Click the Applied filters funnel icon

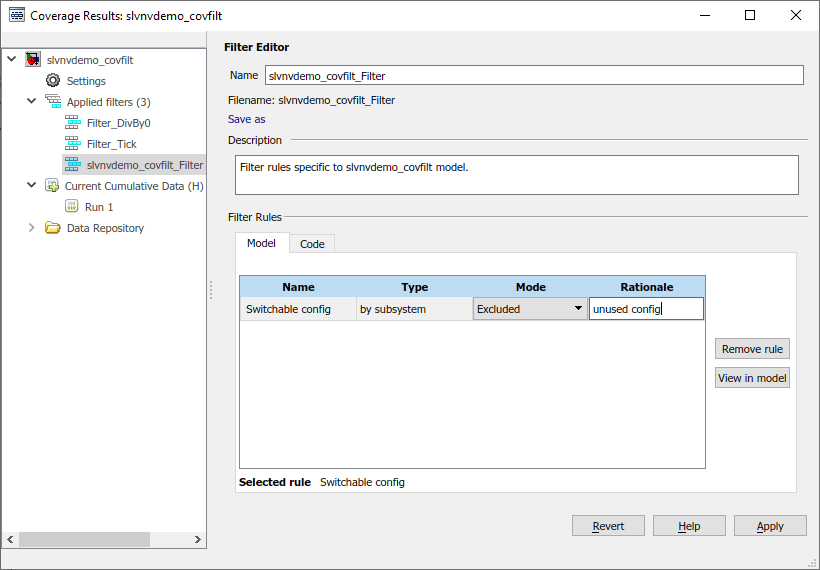[53, 102]
